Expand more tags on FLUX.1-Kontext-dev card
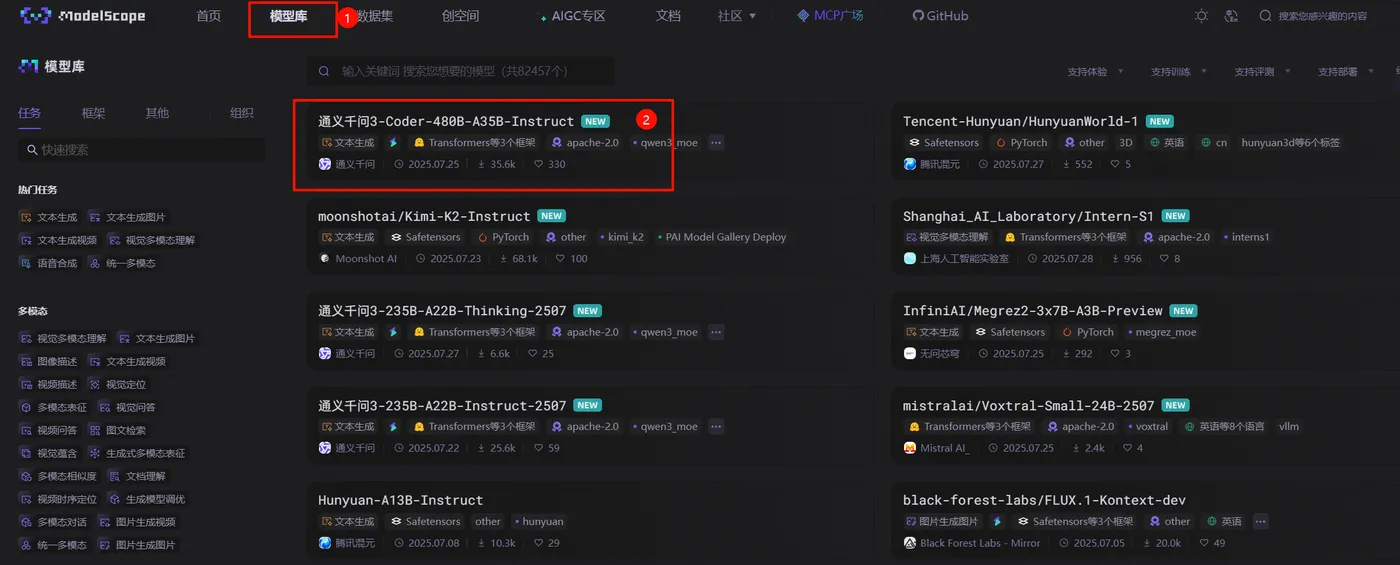Viewport: 1400px width, 565px height. click(x=1260, y=521)
